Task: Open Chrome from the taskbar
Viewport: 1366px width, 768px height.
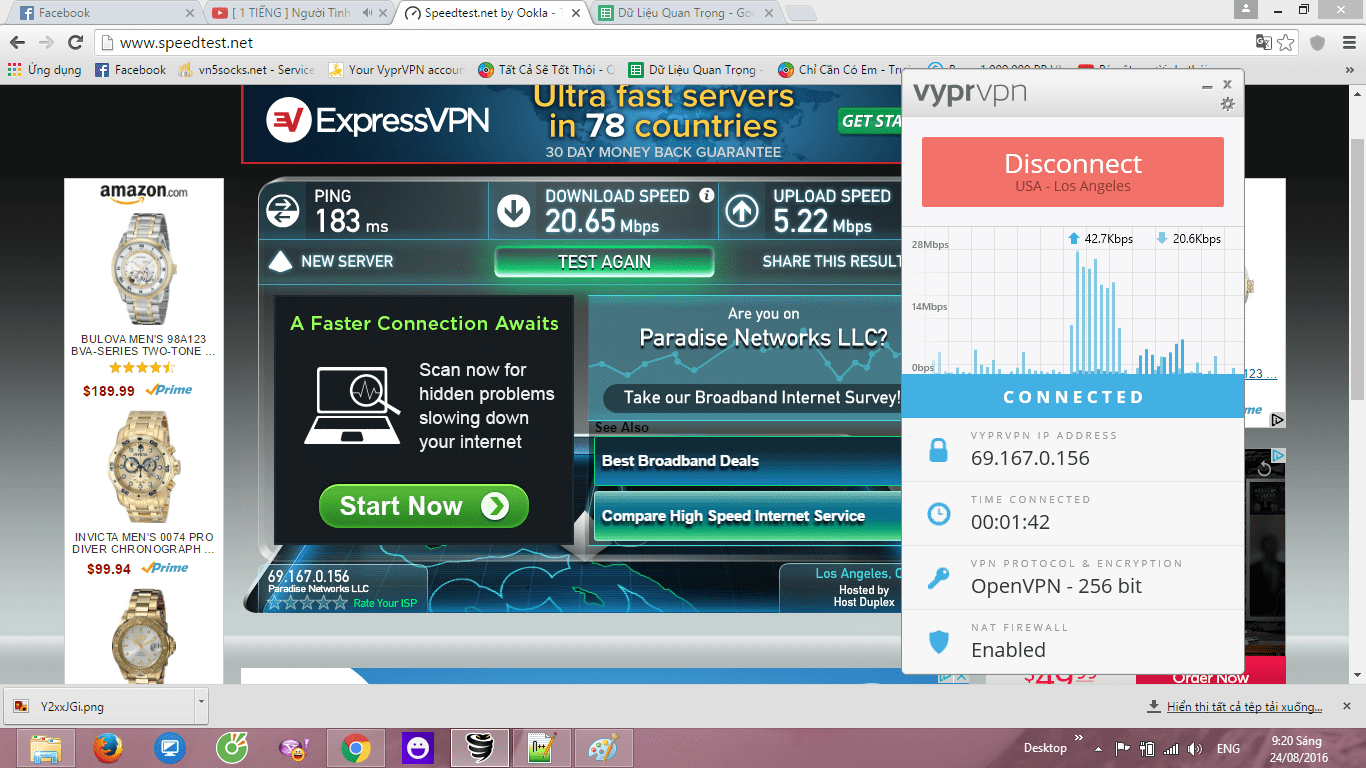Action: tap(356, 748)
